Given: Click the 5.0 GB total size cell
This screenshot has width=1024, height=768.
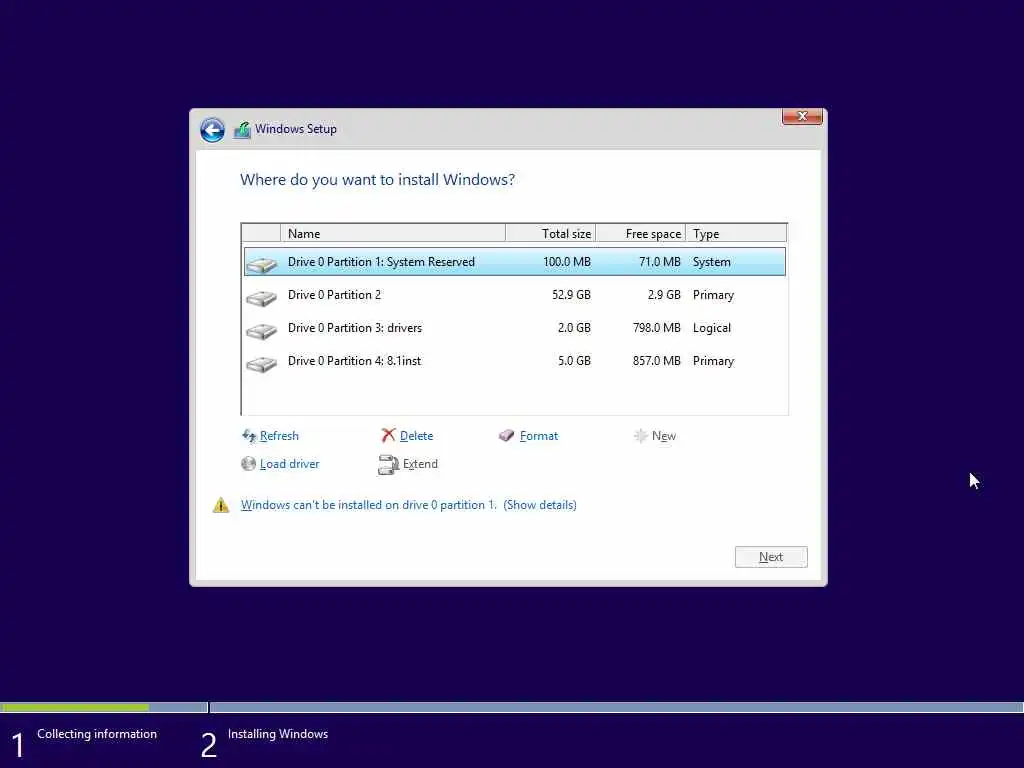Looking at the screenshot, I should point(574,361).
